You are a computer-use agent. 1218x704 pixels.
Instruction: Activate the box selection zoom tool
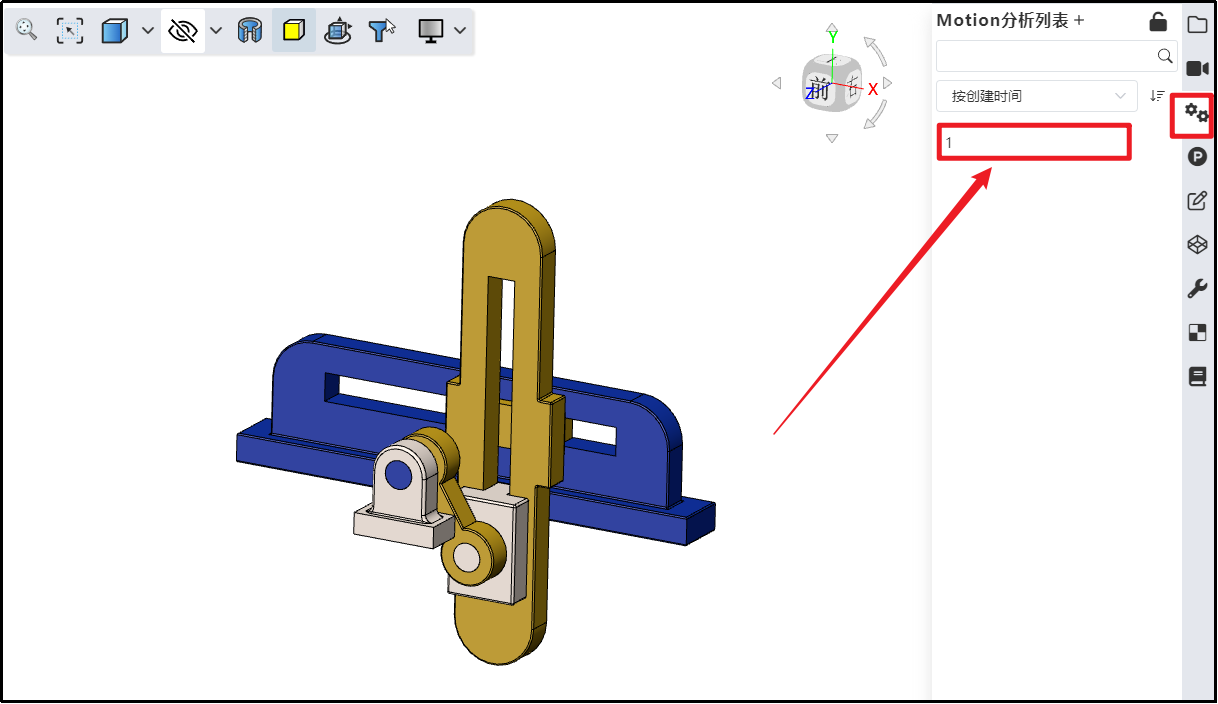[x=70, y=31]
